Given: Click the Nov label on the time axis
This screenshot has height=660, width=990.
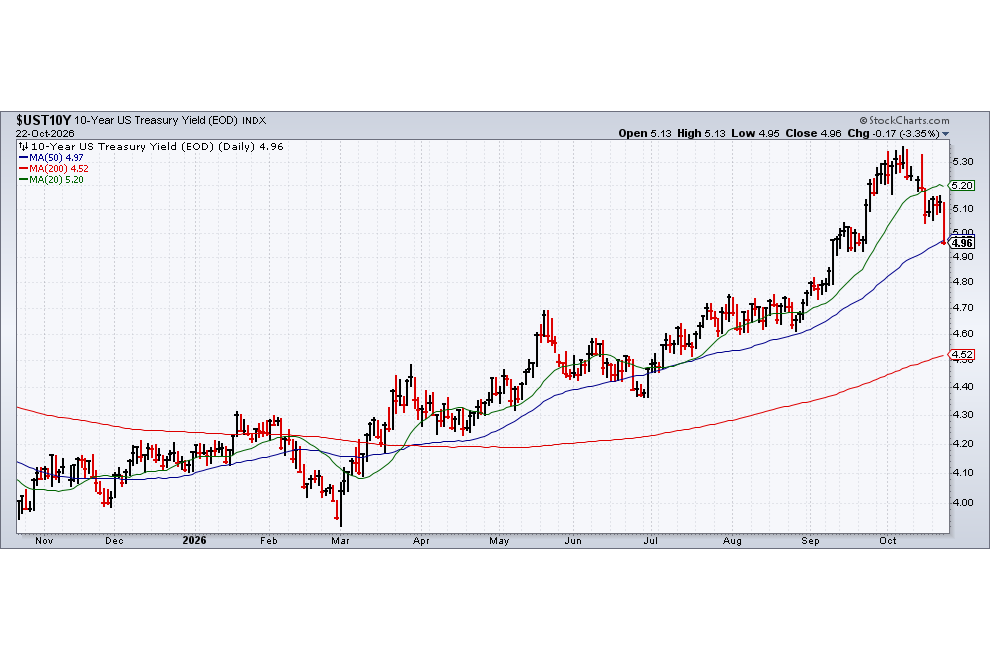Looking at the screenshot, I should (x=44, y=541).
